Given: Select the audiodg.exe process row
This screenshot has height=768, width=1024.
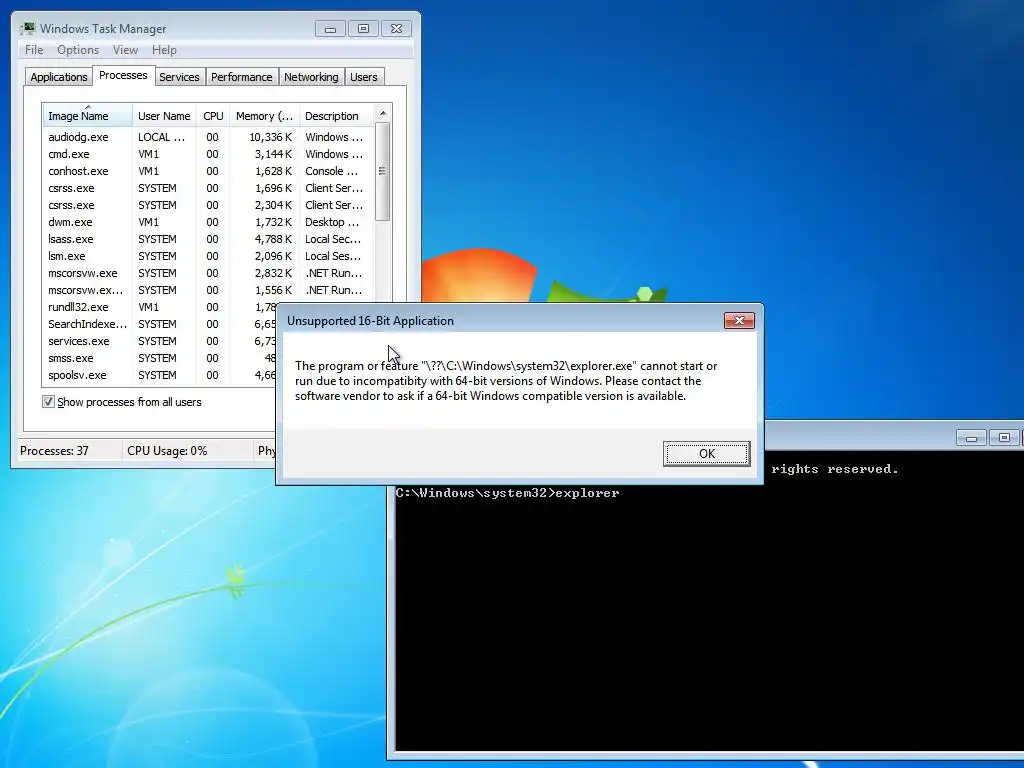Looking at the screenshot, I should (x=208, y=137).
